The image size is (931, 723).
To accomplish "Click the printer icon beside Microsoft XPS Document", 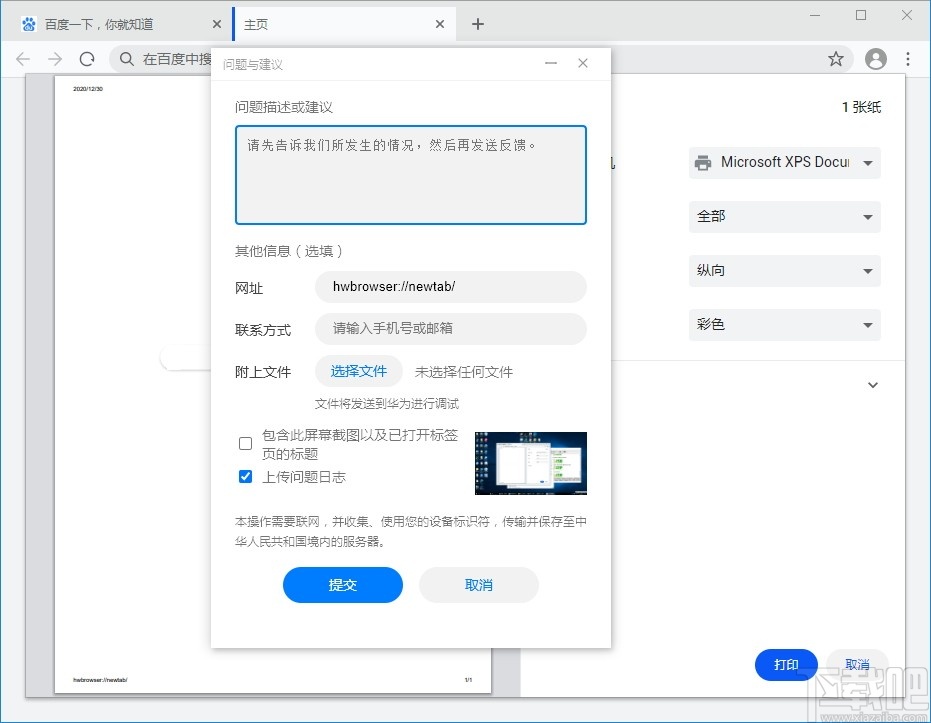I will point(703,162).
